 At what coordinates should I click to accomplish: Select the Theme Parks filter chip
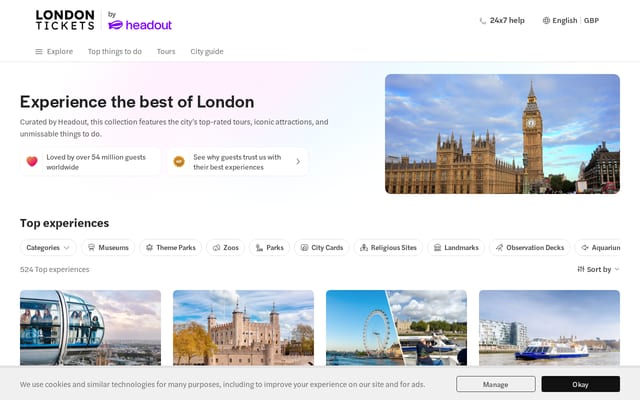[171, 247]
